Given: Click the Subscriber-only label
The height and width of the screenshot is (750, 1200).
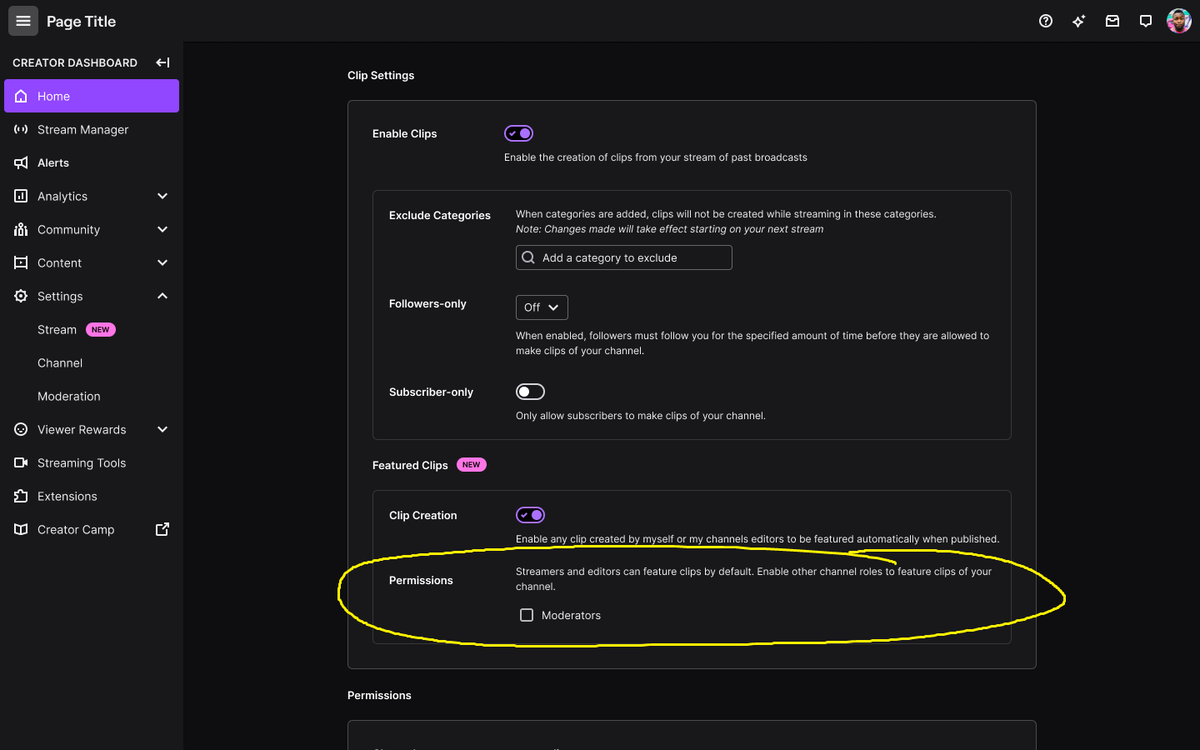Looking at the screenshot, I should (431, 392).
